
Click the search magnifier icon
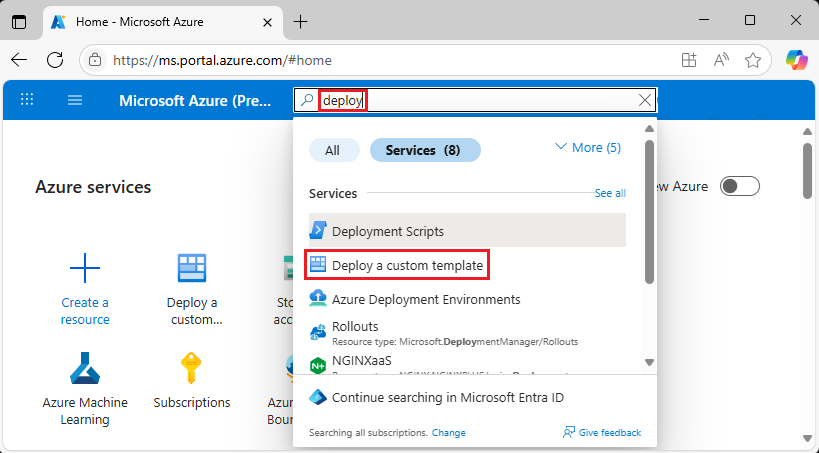[x=307, y=100]
